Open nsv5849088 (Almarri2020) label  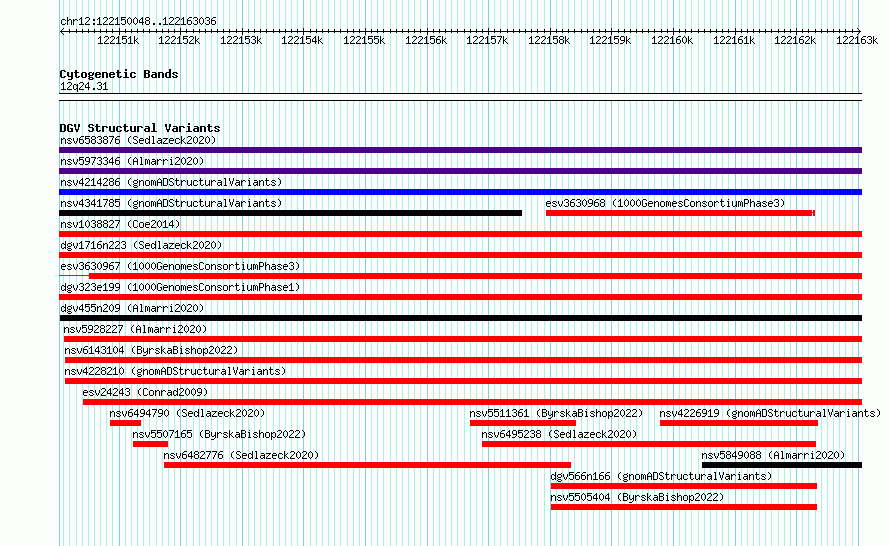click(773, 455)
